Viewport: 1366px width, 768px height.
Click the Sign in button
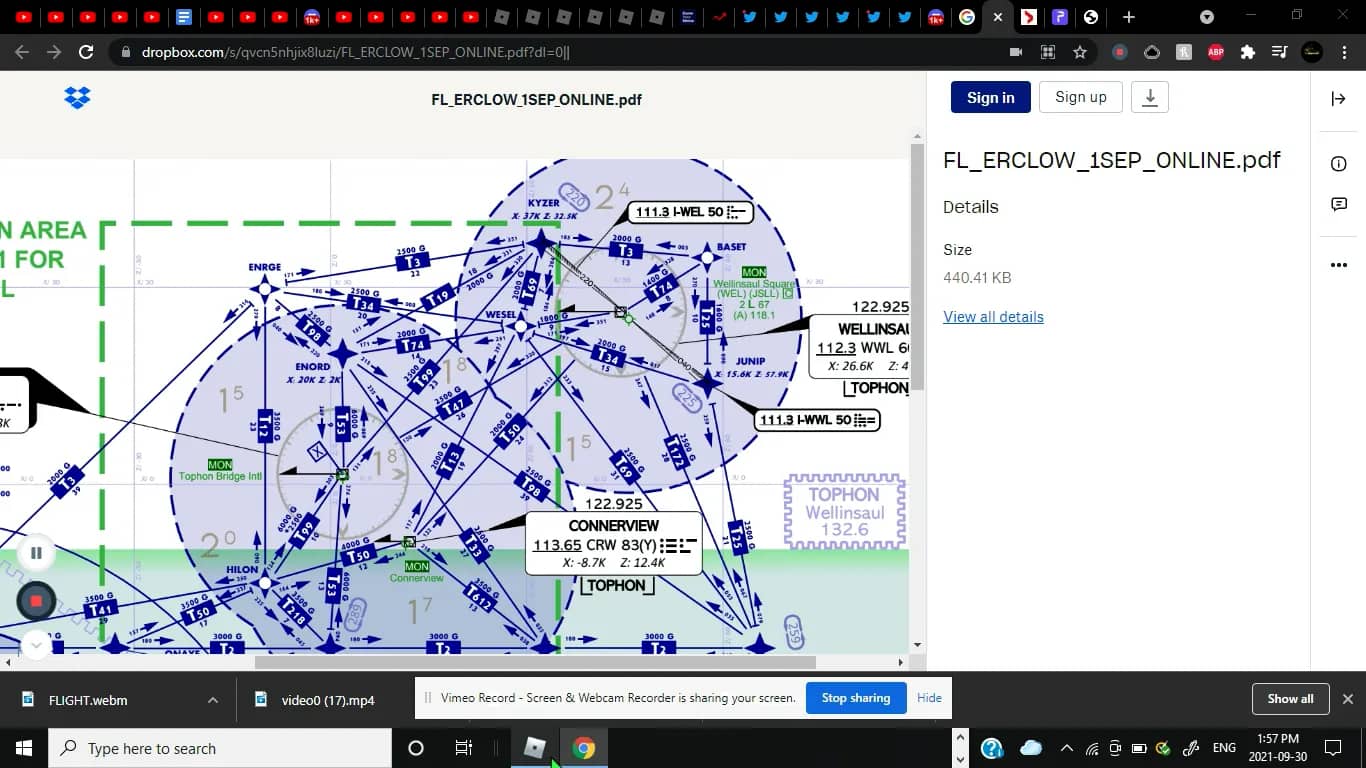[990, 97]
